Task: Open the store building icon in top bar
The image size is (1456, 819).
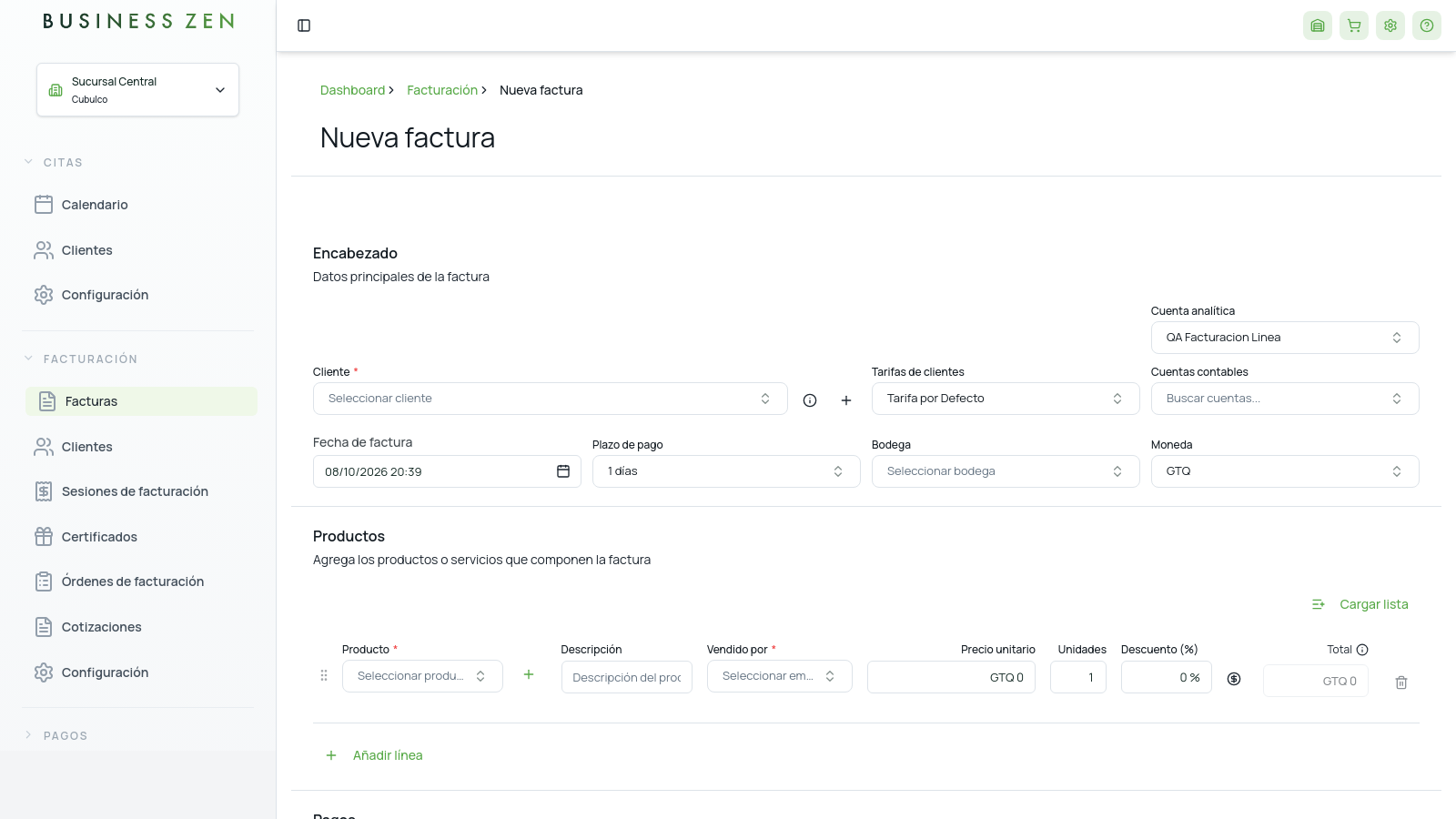Action: pyautogui.click(x=1318, y=25)
